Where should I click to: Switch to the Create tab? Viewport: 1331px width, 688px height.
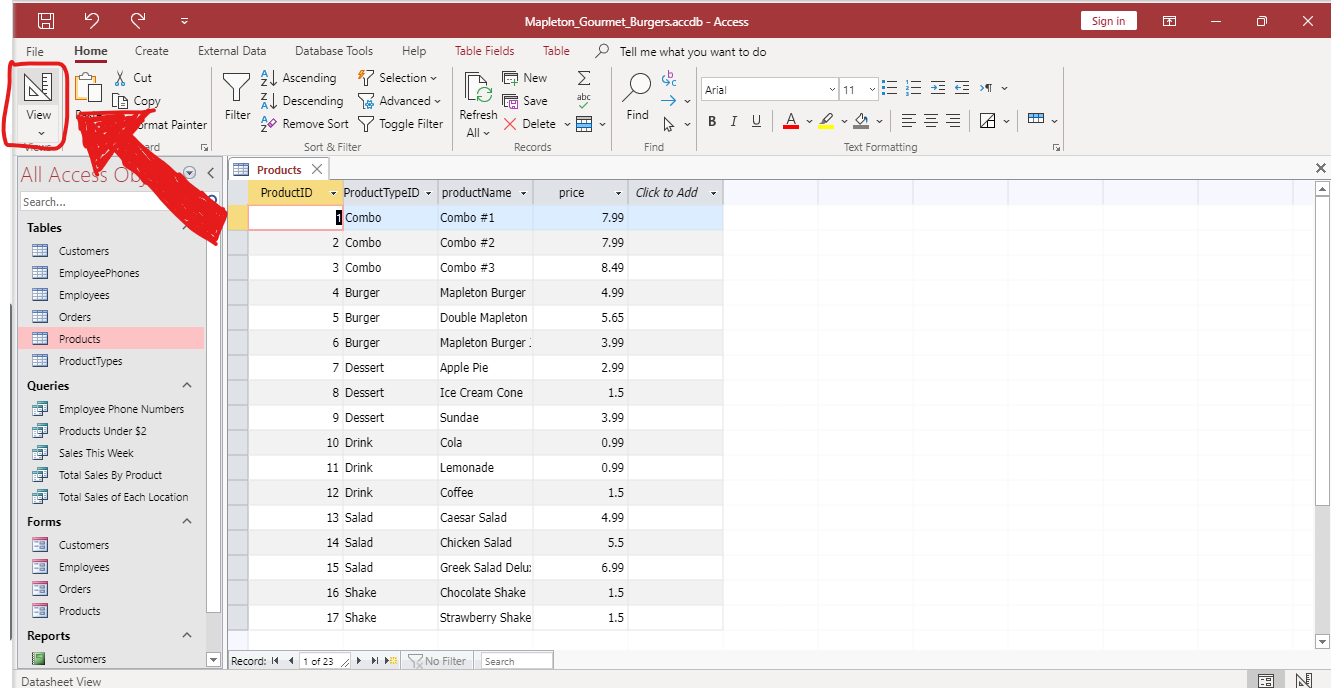152,51
